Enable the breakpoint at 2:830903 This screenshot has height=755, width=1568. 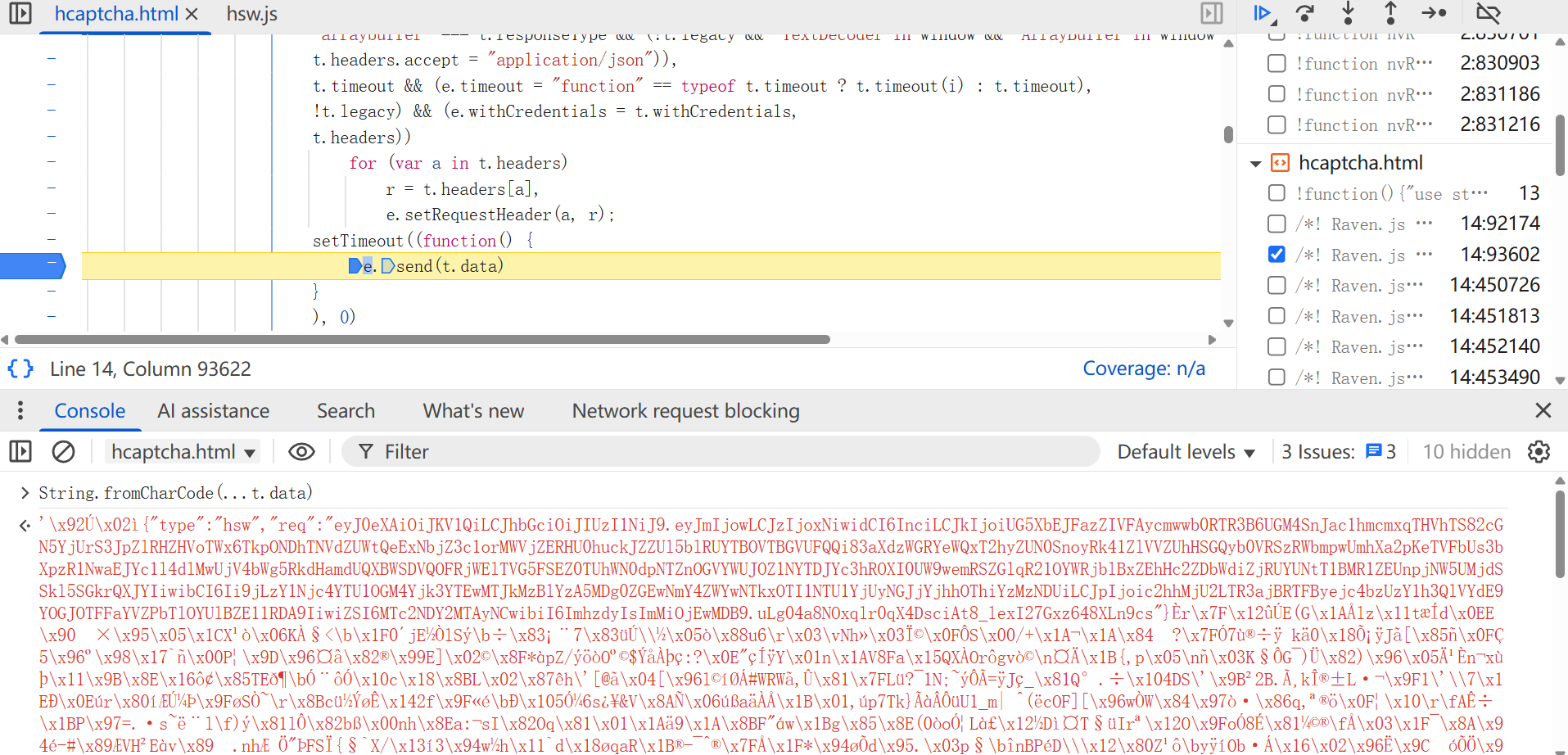1277,63
